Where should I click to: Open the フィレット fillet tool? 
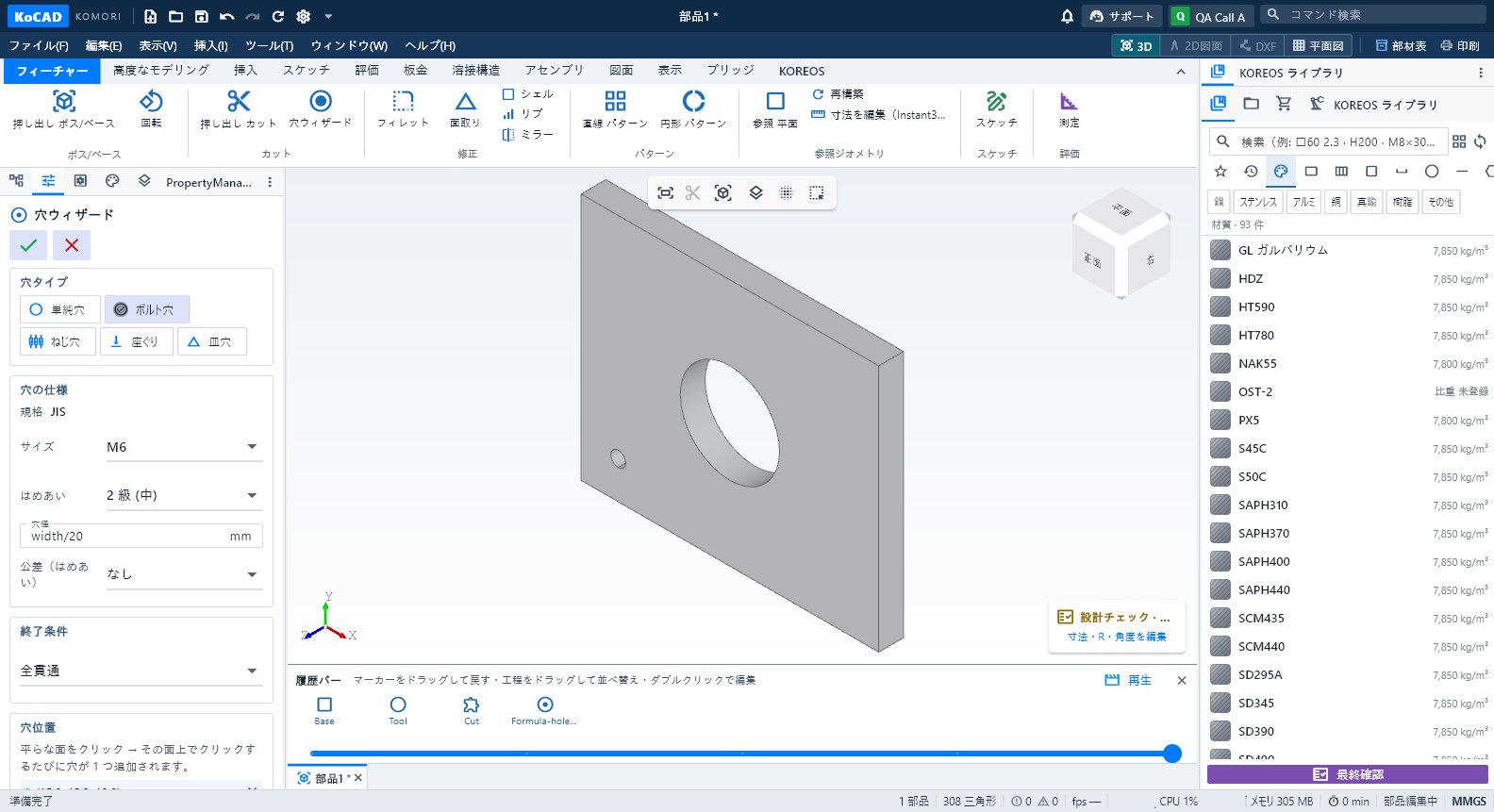point(403,109)
